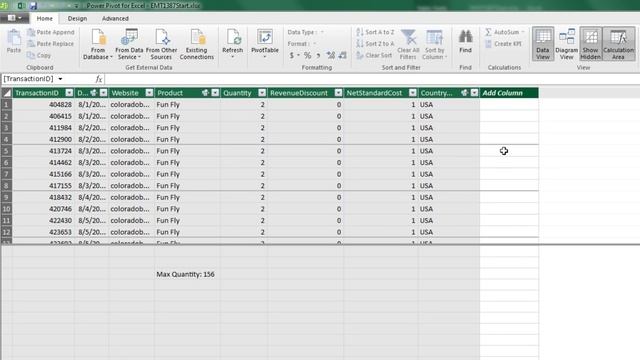
Task: Open RevenueDiscount column filter dropdown
Action: click(338, 93)
